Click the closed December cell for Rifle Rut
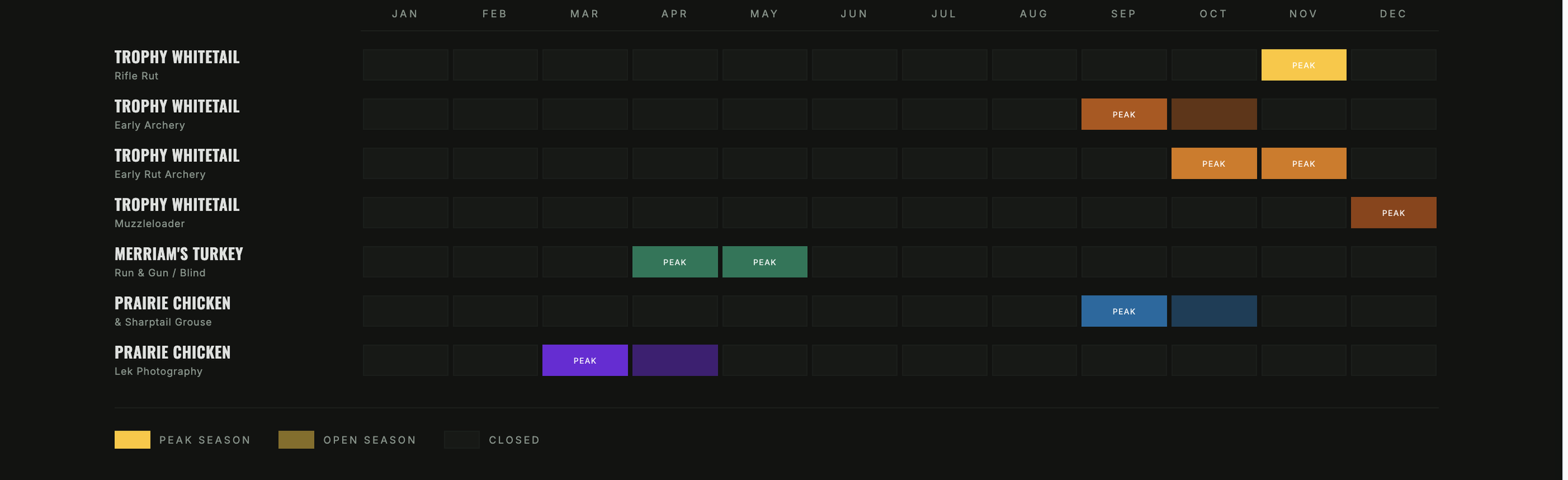1568x480 pixels. [x=1394, y=65]
